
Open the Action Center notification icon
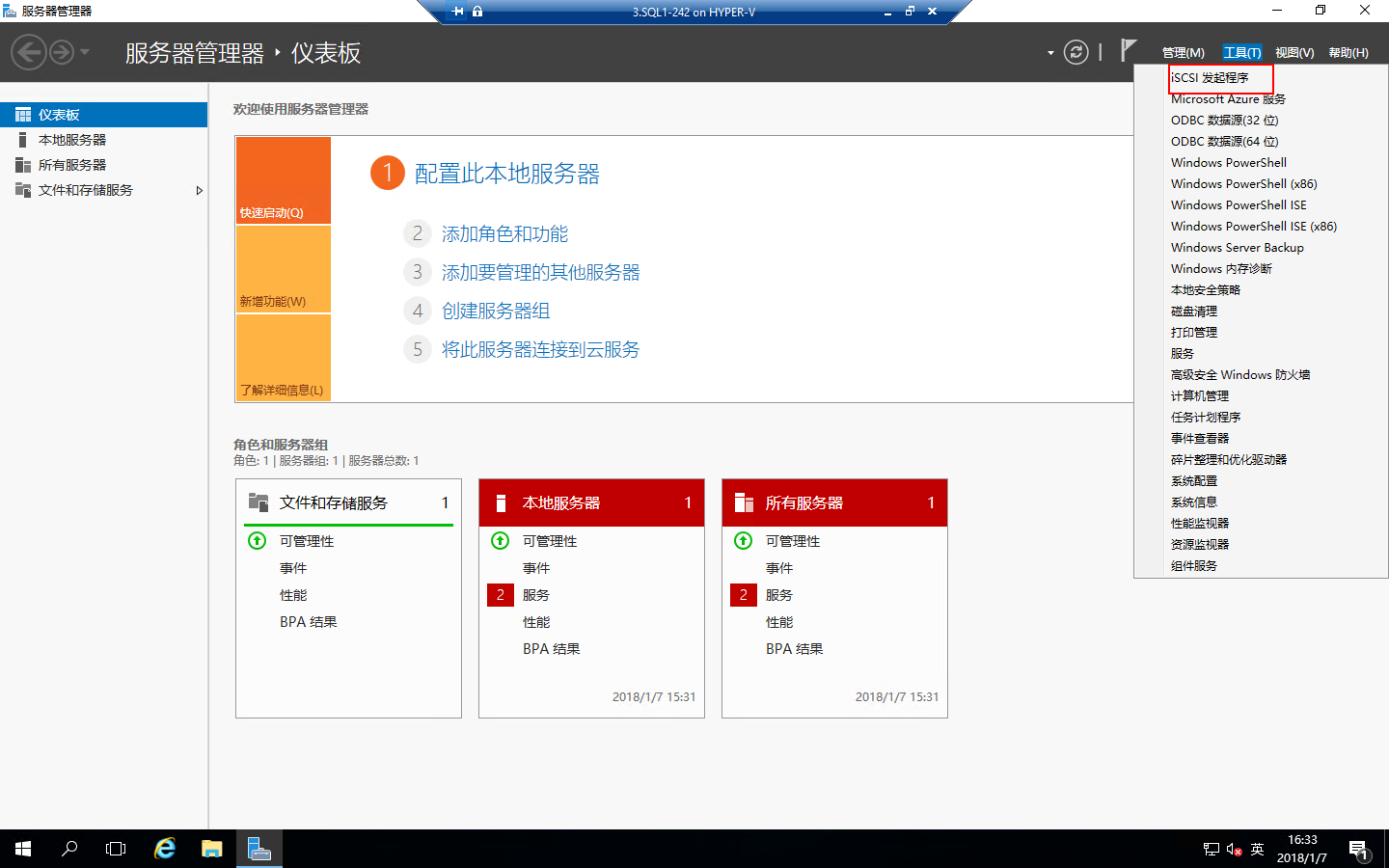tap(1359, 850)
